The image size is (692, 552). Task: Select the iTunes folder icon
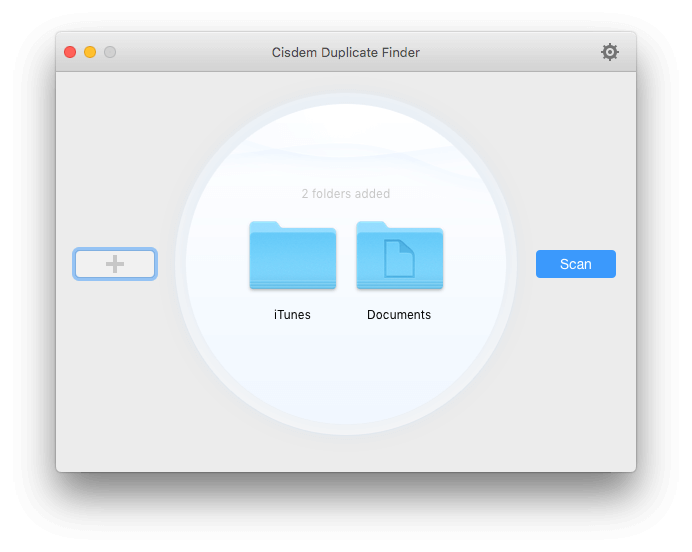pos(293,255)
